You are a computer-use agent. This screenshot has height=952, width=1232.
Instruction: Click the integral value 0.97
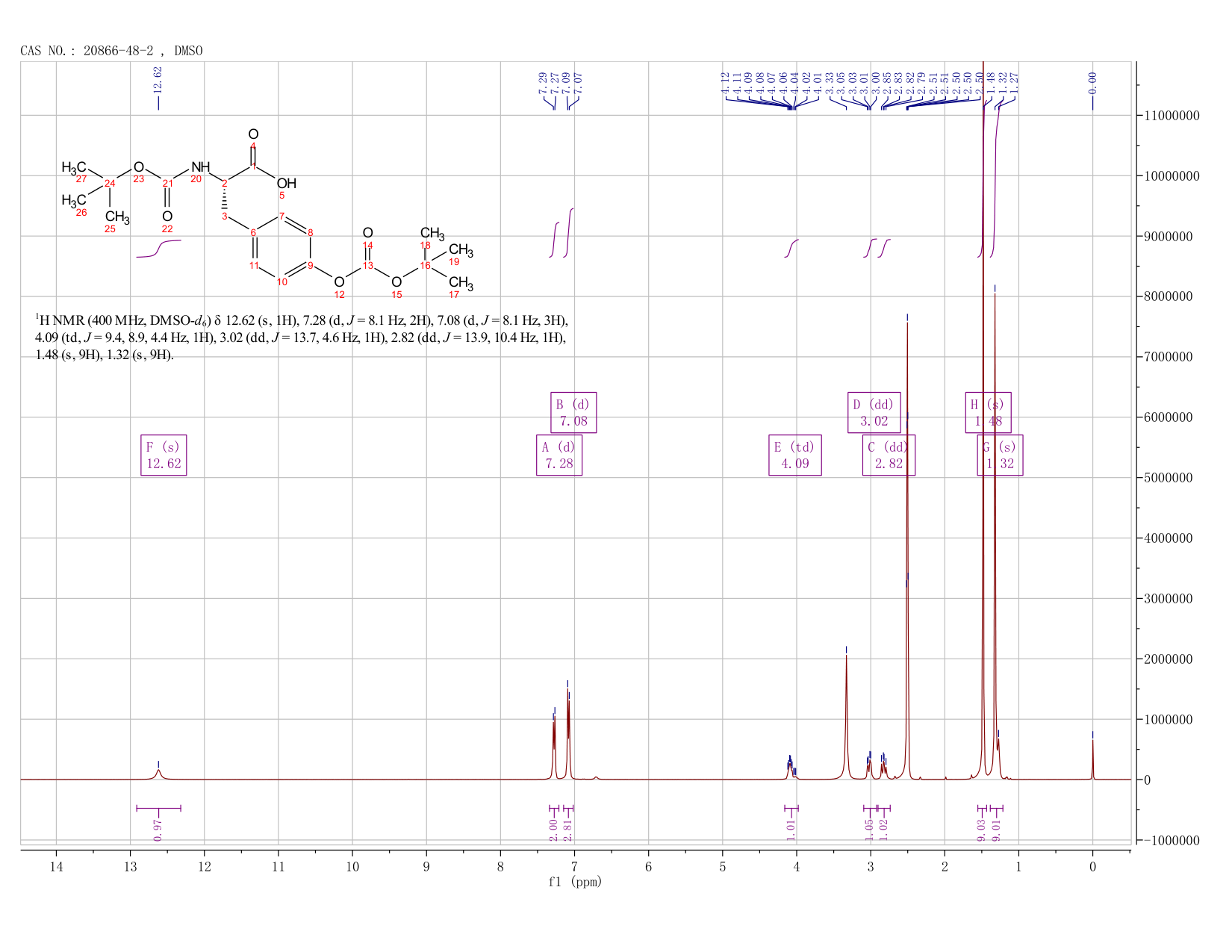(x=158, y=830)
